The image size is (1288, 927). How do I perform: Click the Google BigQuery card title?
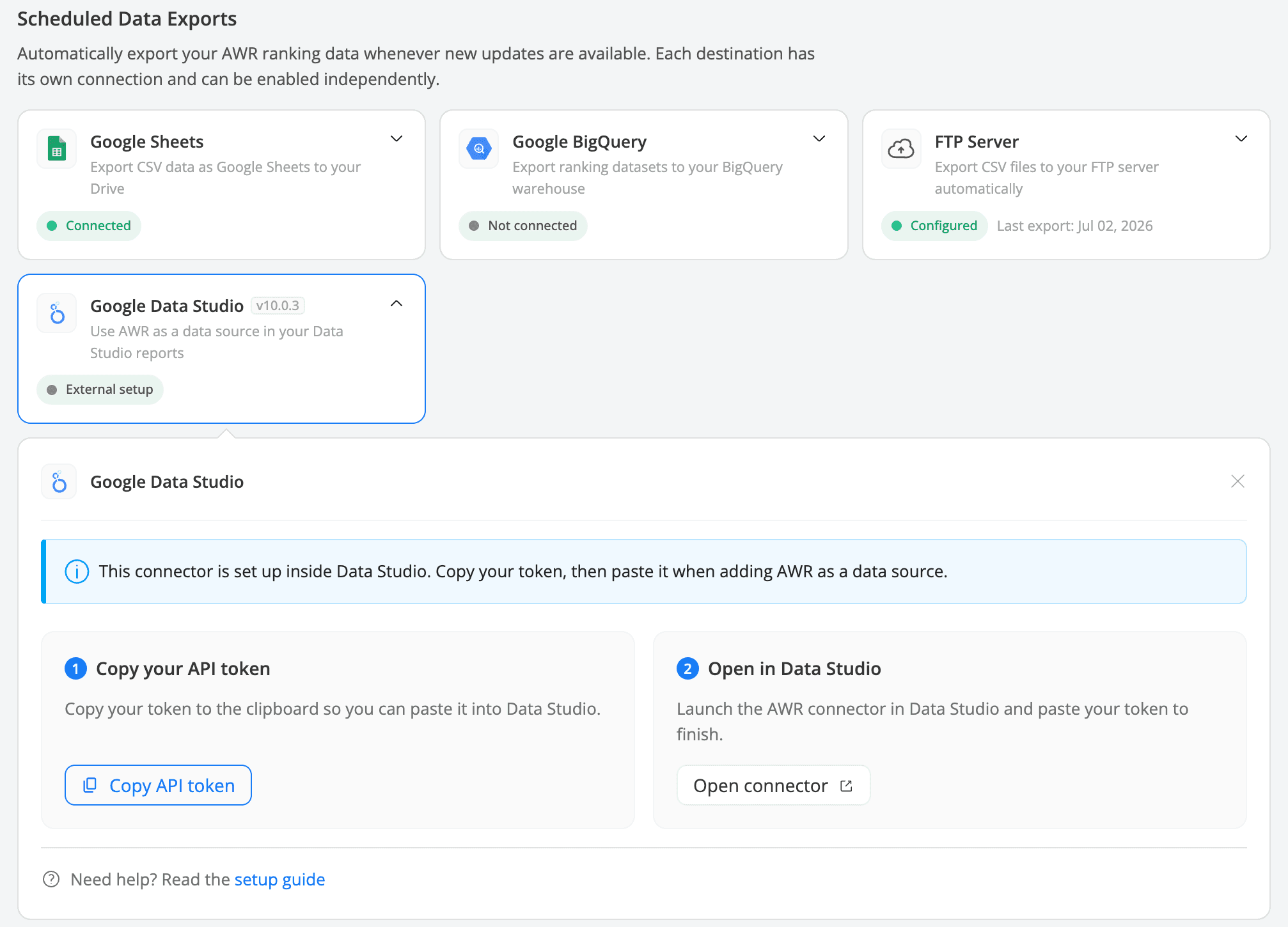pos(579,141)
